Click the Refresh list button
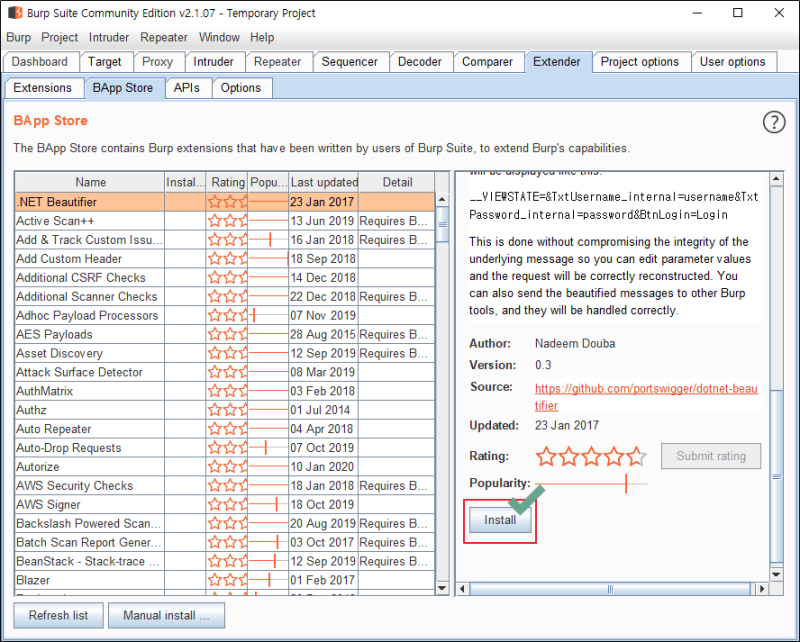Viewport: 800px width, 642px height. [58, 615]
